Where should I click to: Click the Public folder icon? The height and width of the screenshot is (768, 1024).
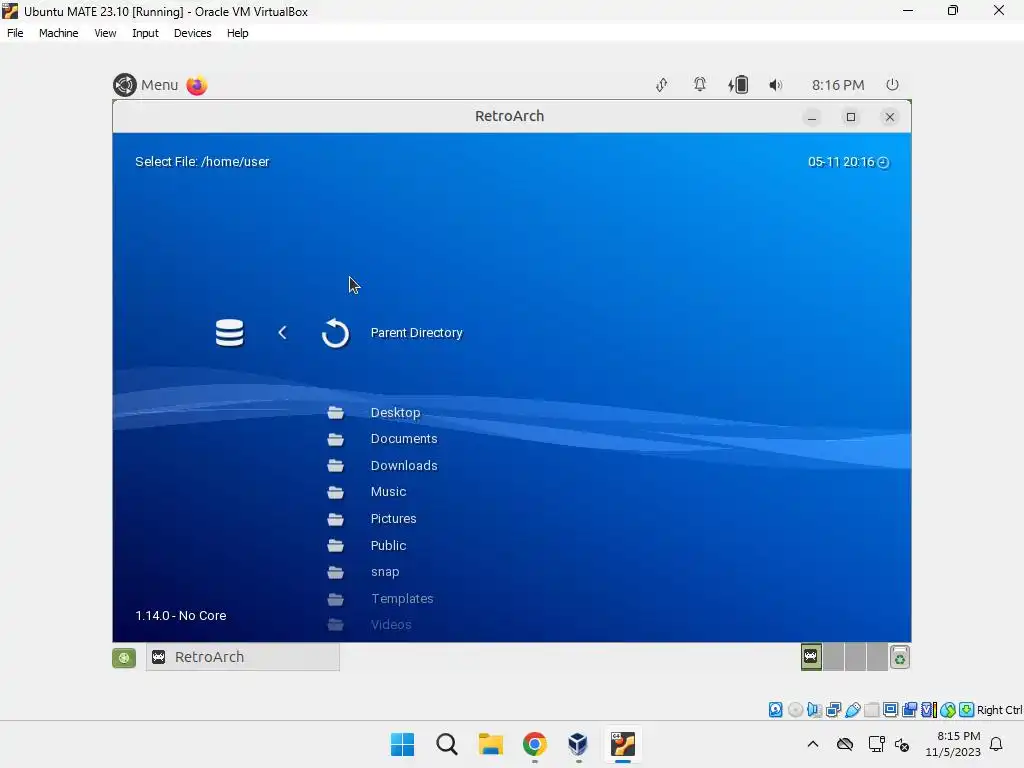[336, 545]
